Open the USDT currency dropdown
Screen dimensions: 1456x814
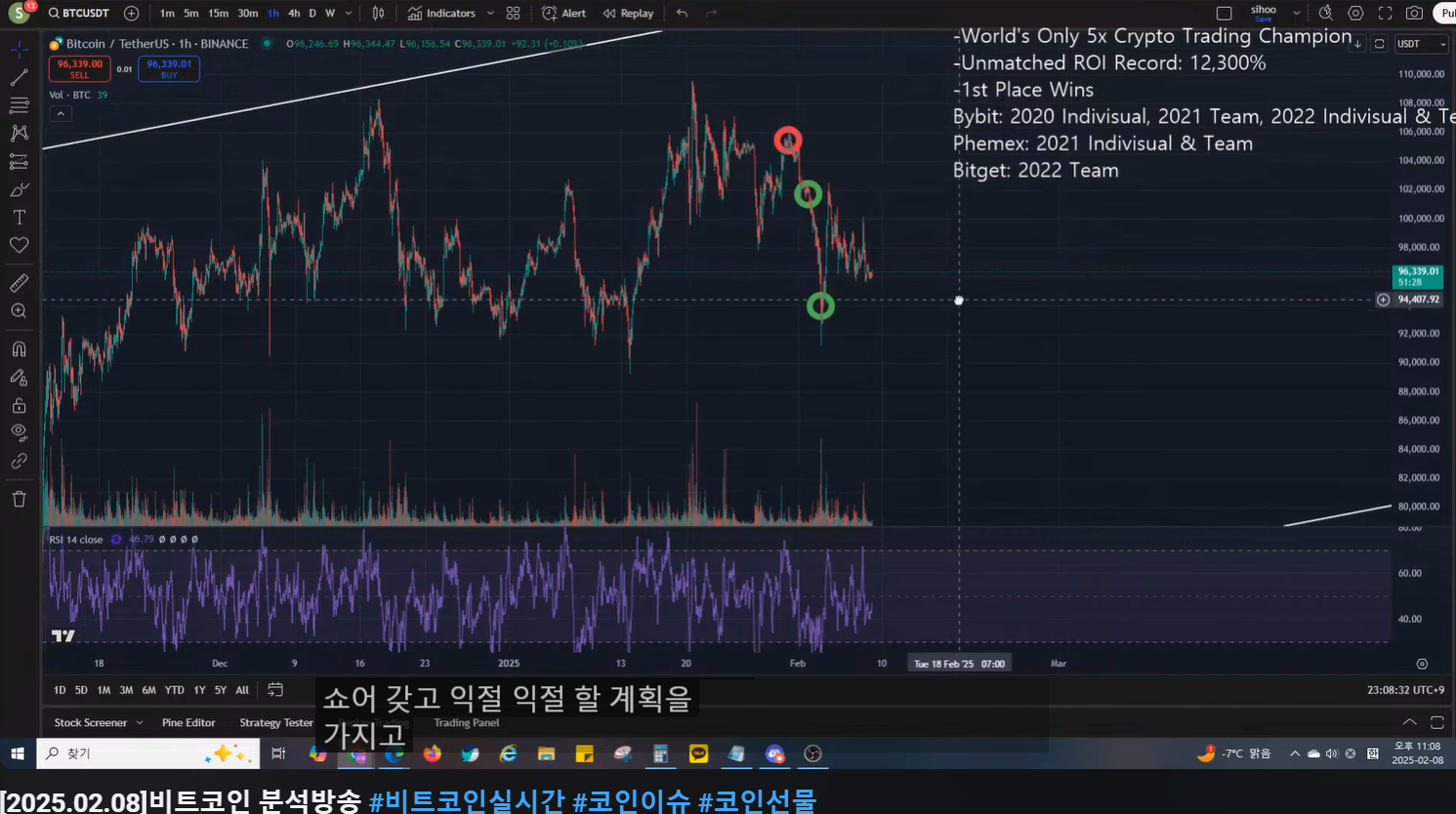click(x=1421, y=44)
